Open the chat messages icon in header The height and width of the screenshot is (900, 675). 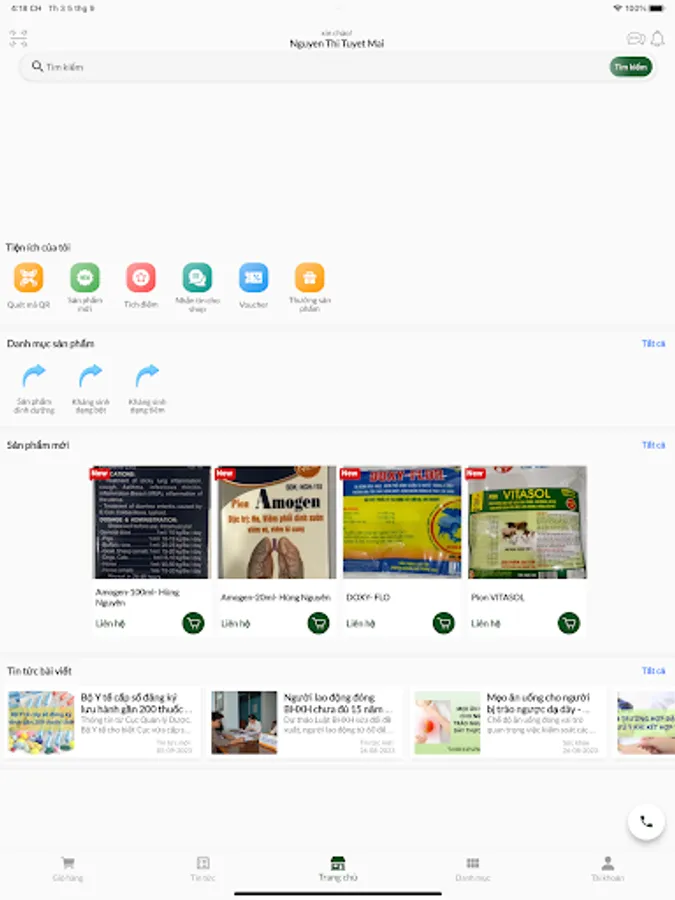coord(635,38)
